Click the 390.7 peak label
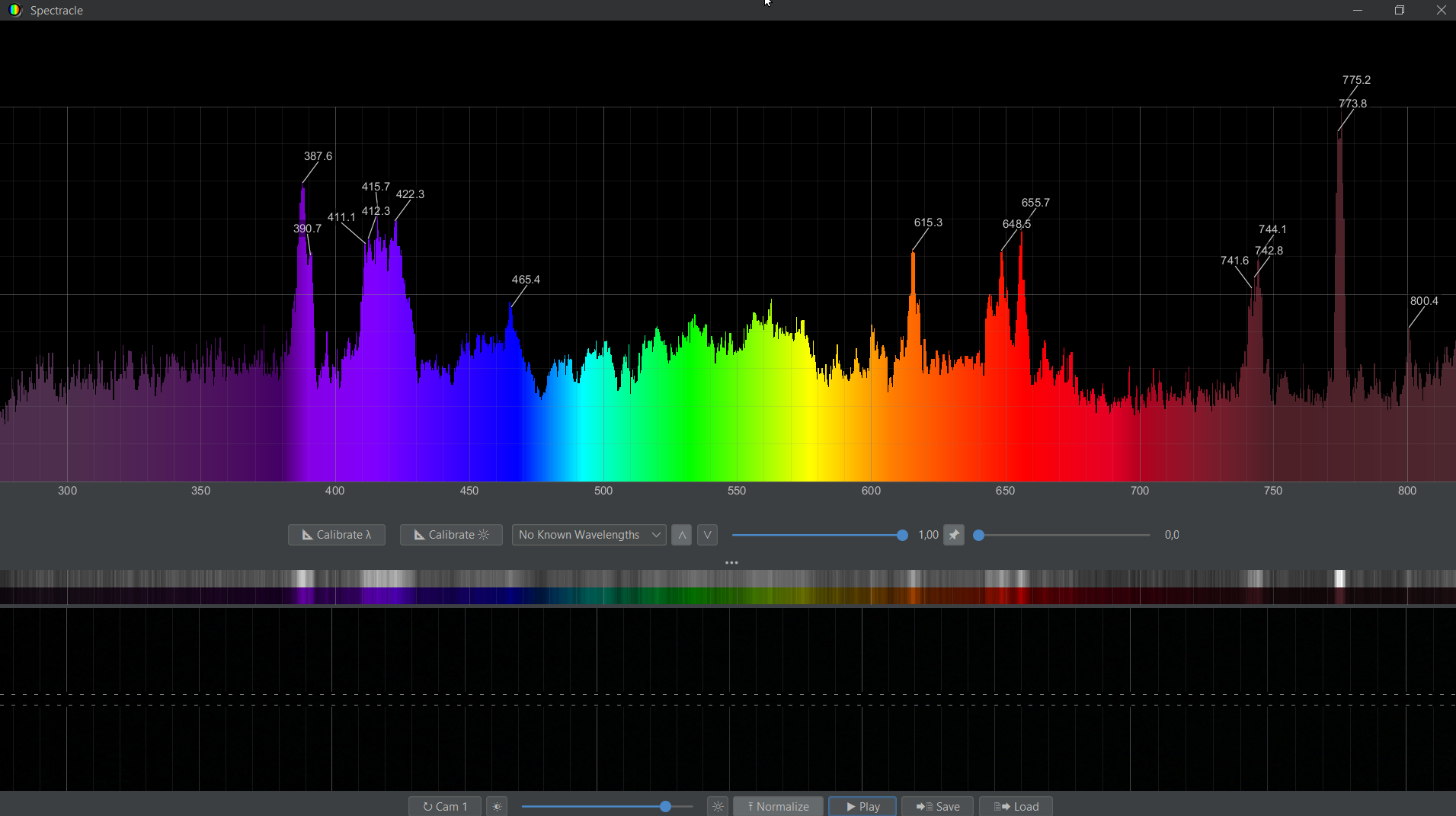The height and width of the screenshot is (816, 1456). [x=307, y=229]
